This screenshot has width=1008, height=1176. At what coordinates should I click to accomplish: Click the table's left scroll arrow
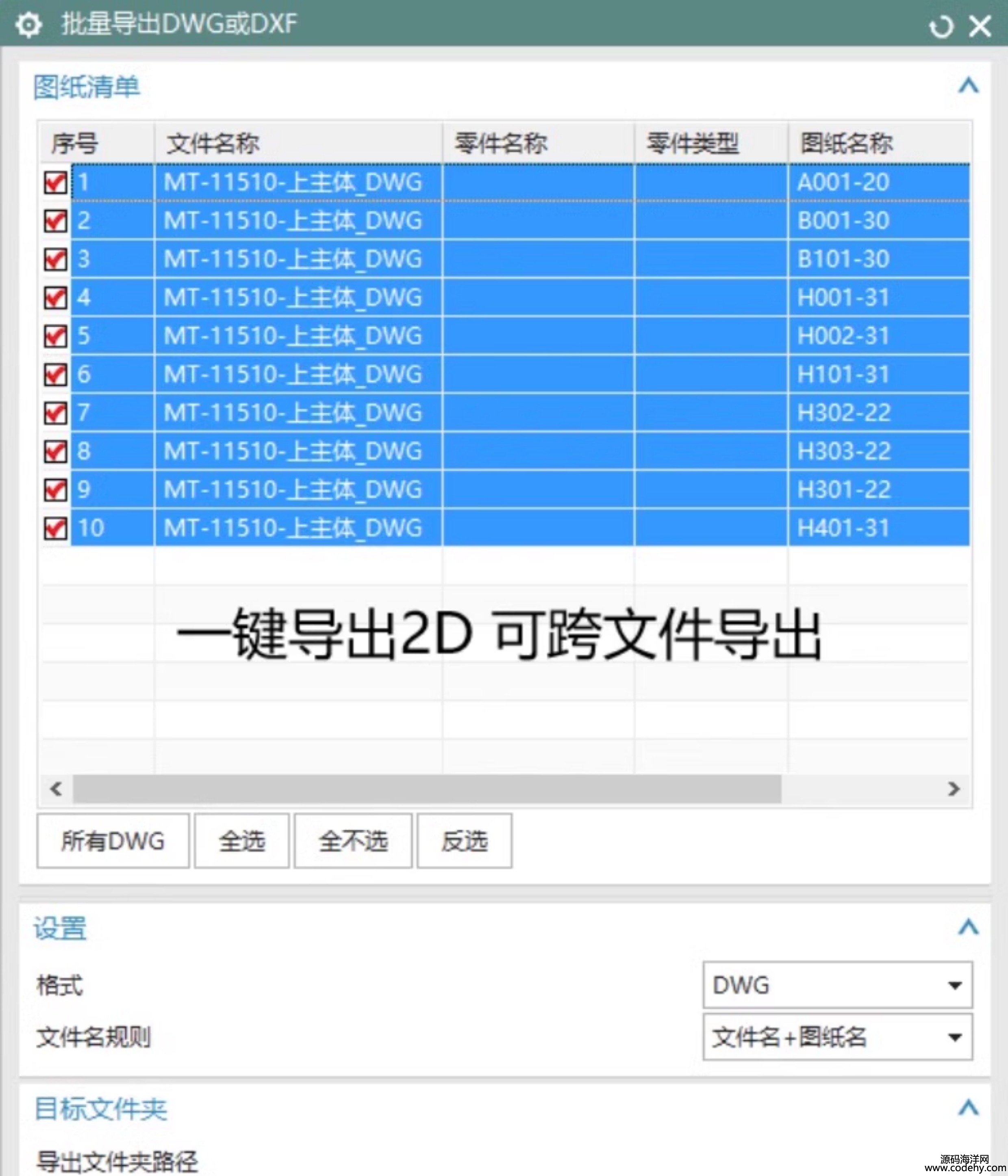click(56, 789)
